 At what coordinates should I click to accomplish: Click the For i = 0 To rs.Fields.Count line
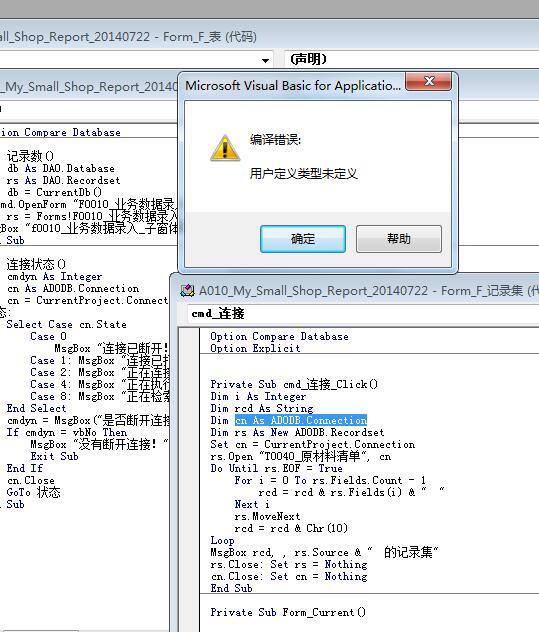tap(330, 480)
